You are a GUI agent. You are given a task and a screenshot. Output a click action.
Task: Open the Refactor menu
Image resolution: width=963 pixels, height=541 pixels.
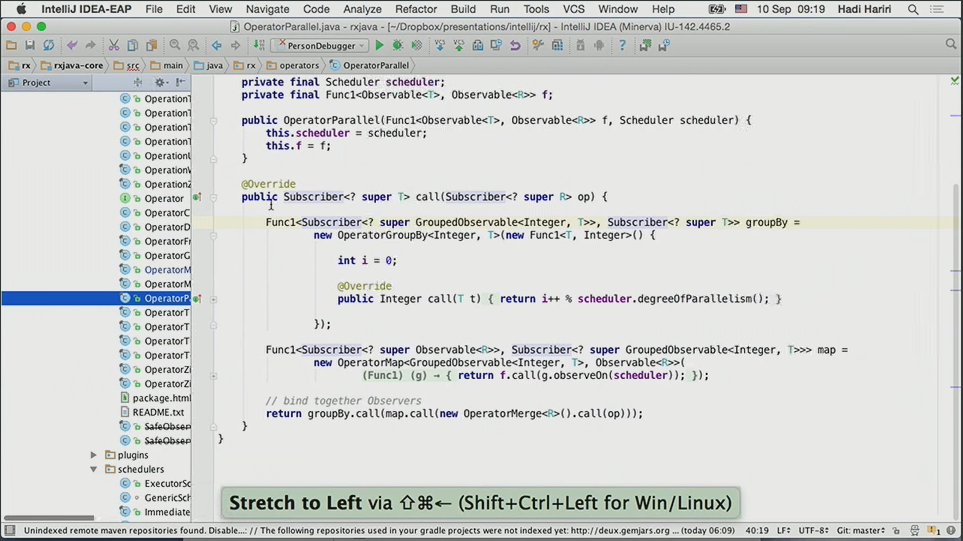pos(415,9)
